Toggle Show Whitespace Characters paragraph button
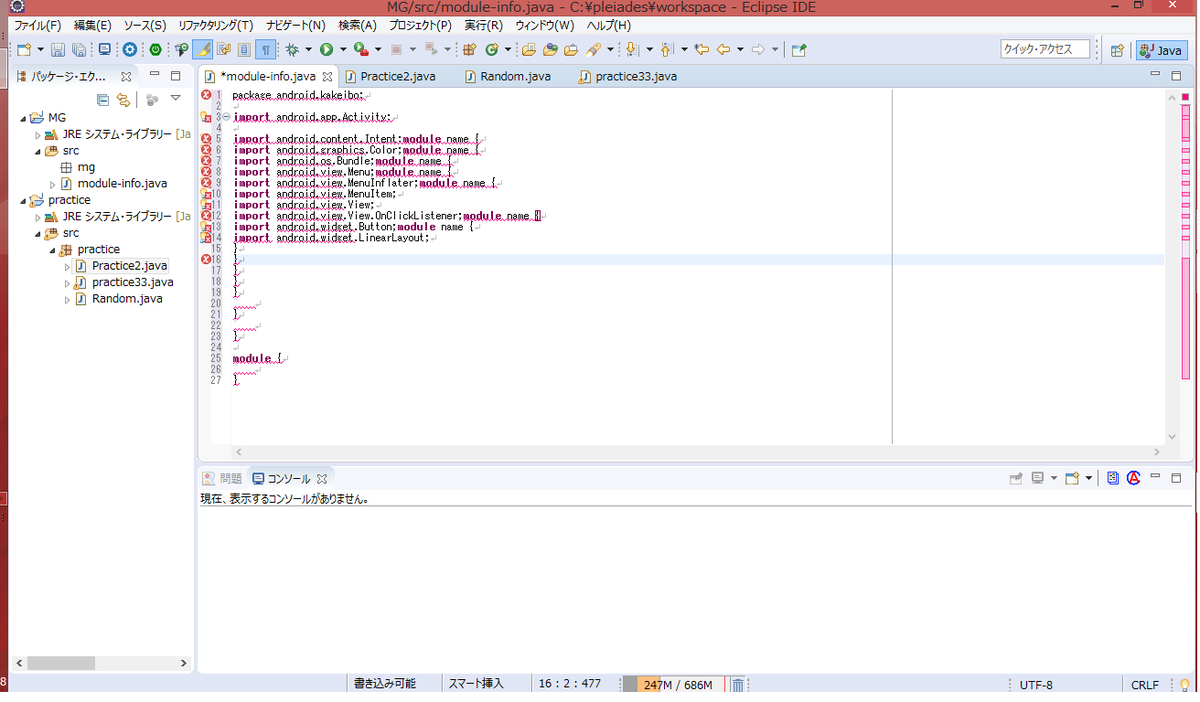 (x=265, y=49)
